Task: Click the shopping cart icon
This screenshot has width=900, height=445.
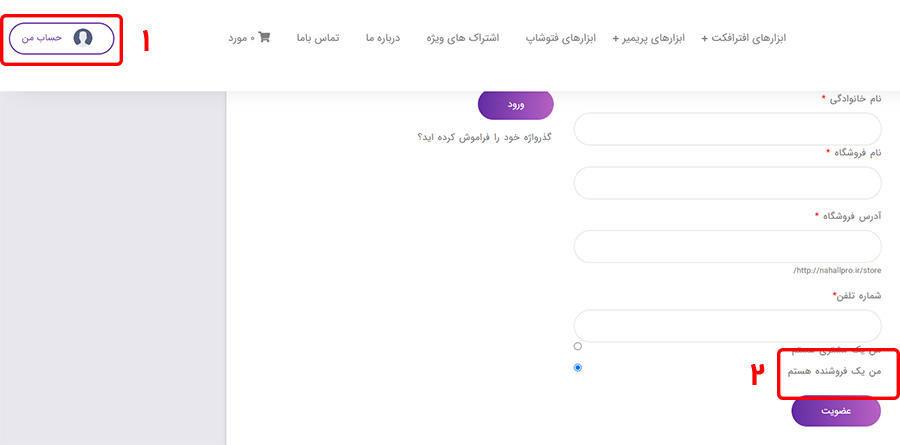Action: pos(264,38)
